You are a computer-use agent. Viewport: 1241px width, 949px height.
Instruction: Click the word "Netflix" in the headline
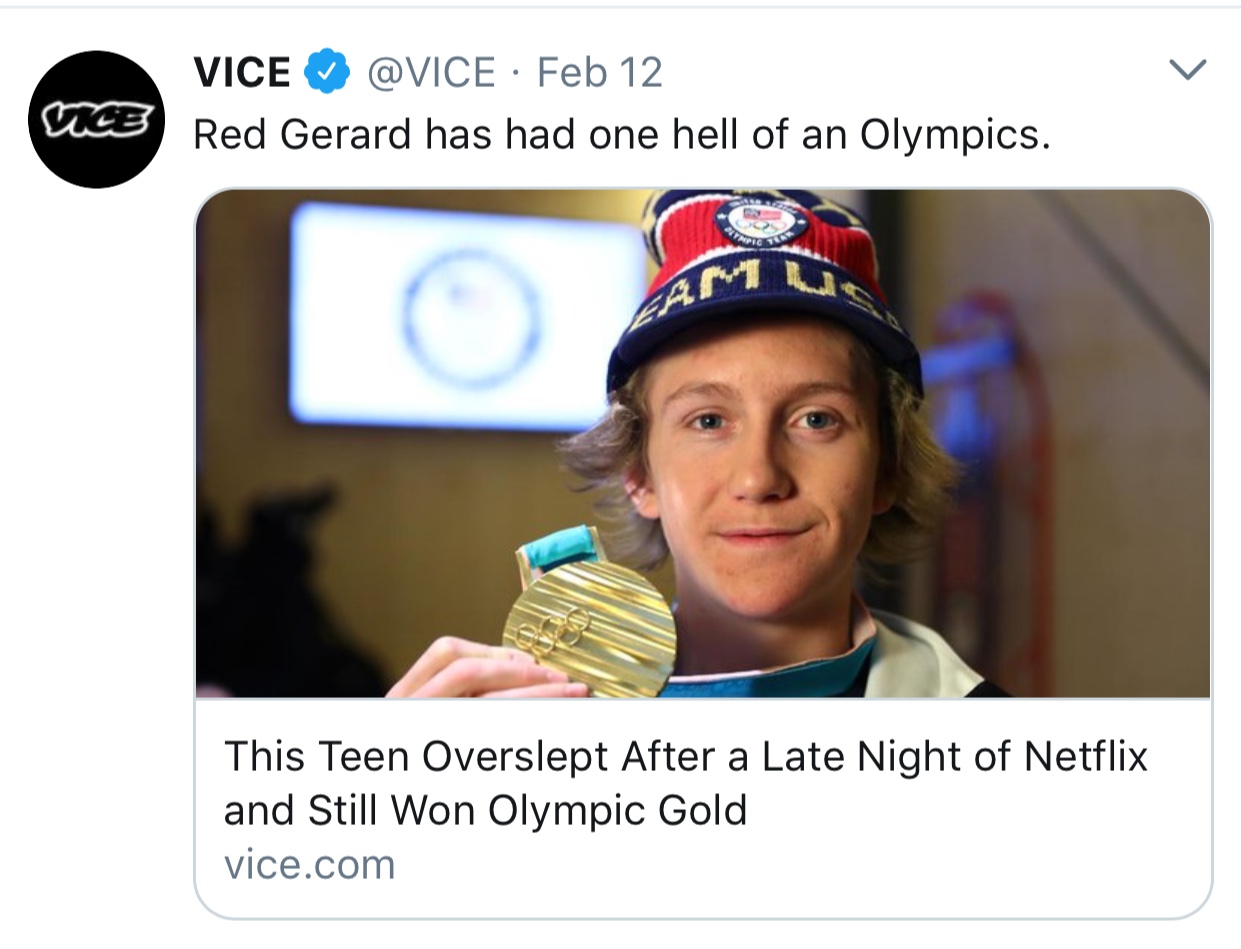(1086, 757)
